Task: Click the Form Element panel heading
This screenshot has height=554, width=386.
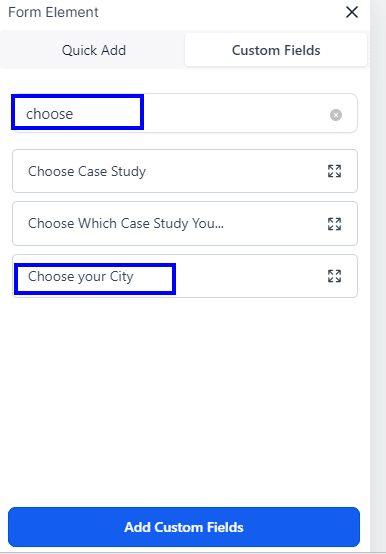Action: point(53,12)
